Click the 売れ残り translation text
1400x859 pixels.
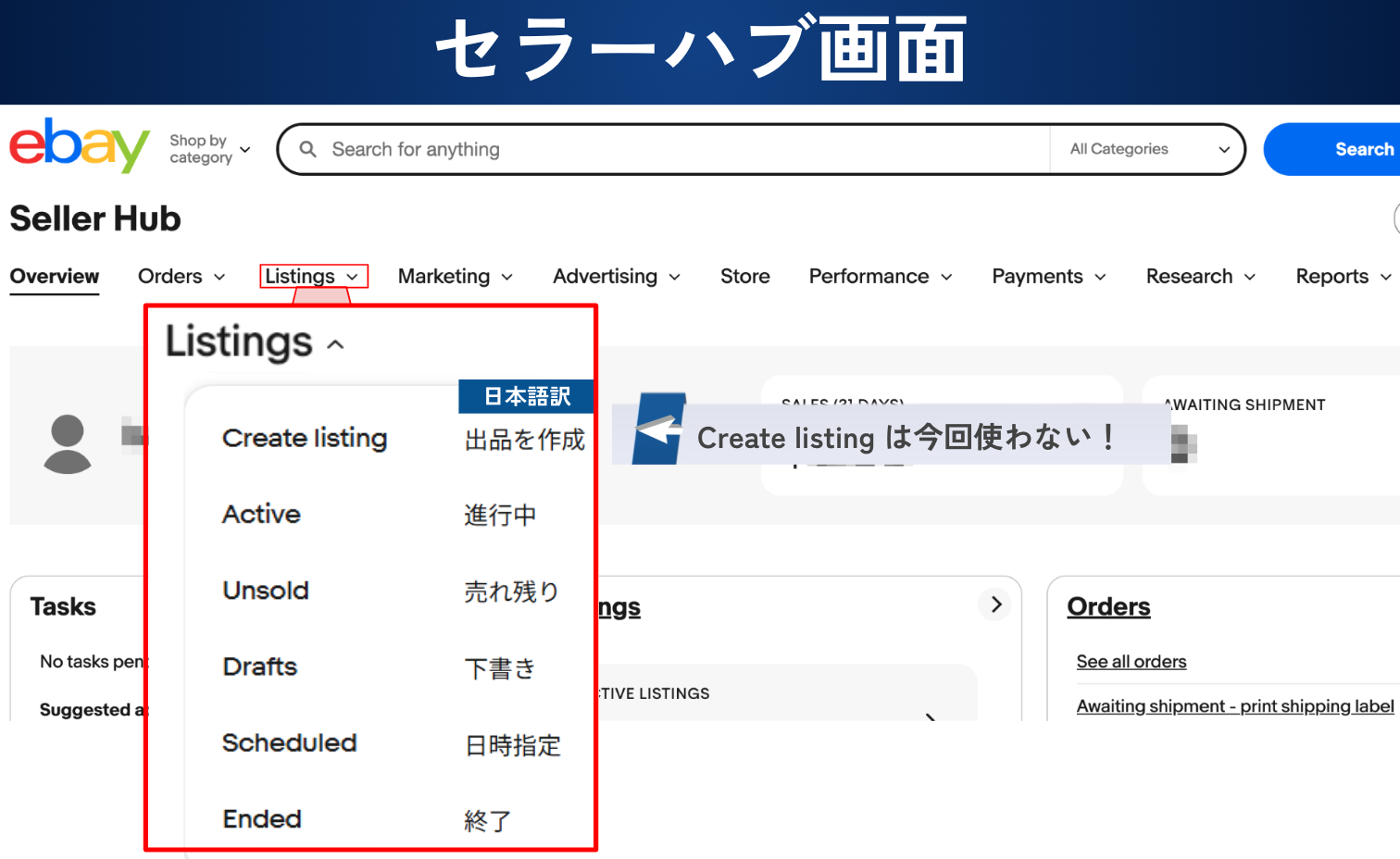point(512,591)
